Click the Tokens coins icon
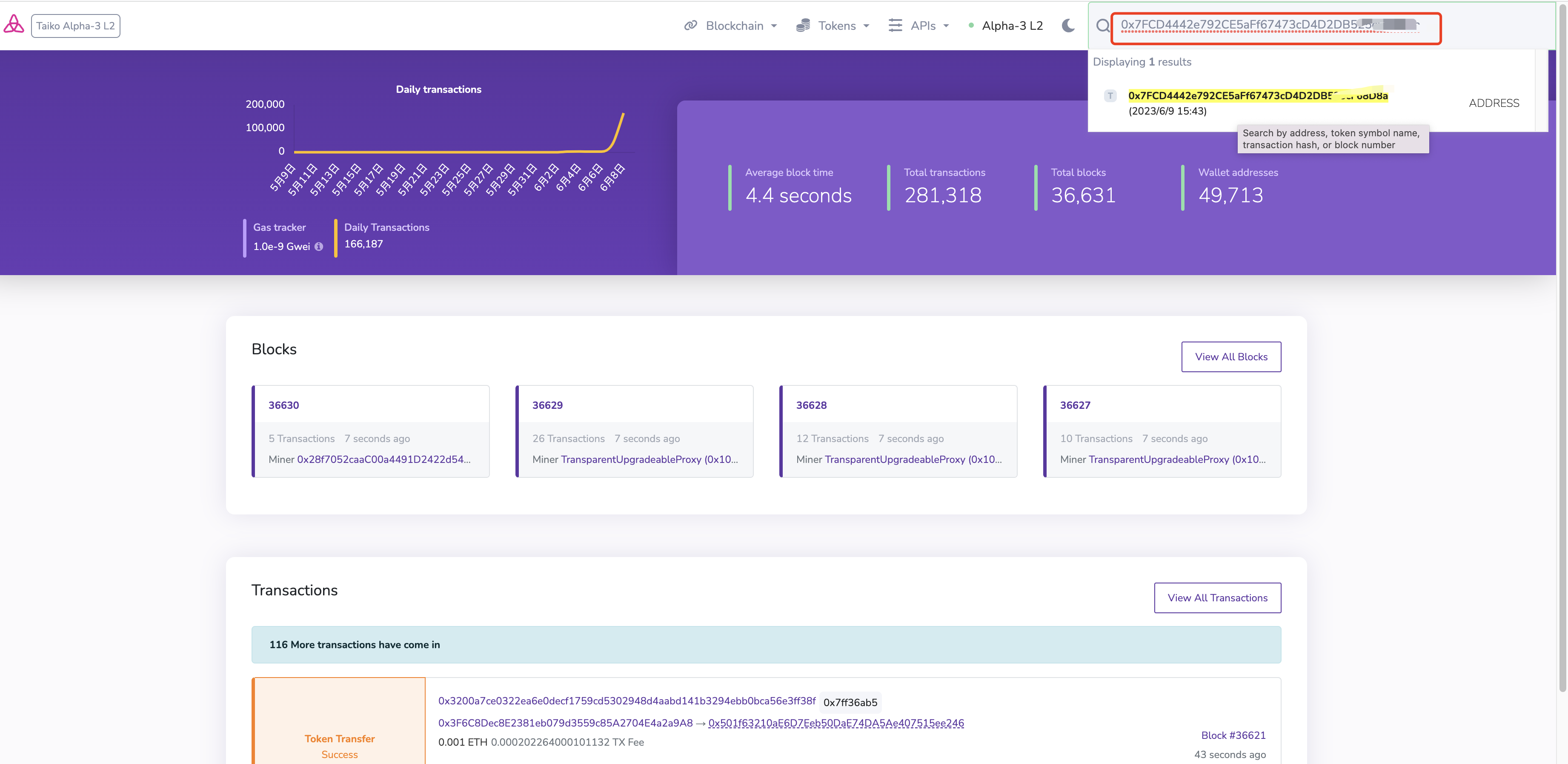 (x=803, y=26)
